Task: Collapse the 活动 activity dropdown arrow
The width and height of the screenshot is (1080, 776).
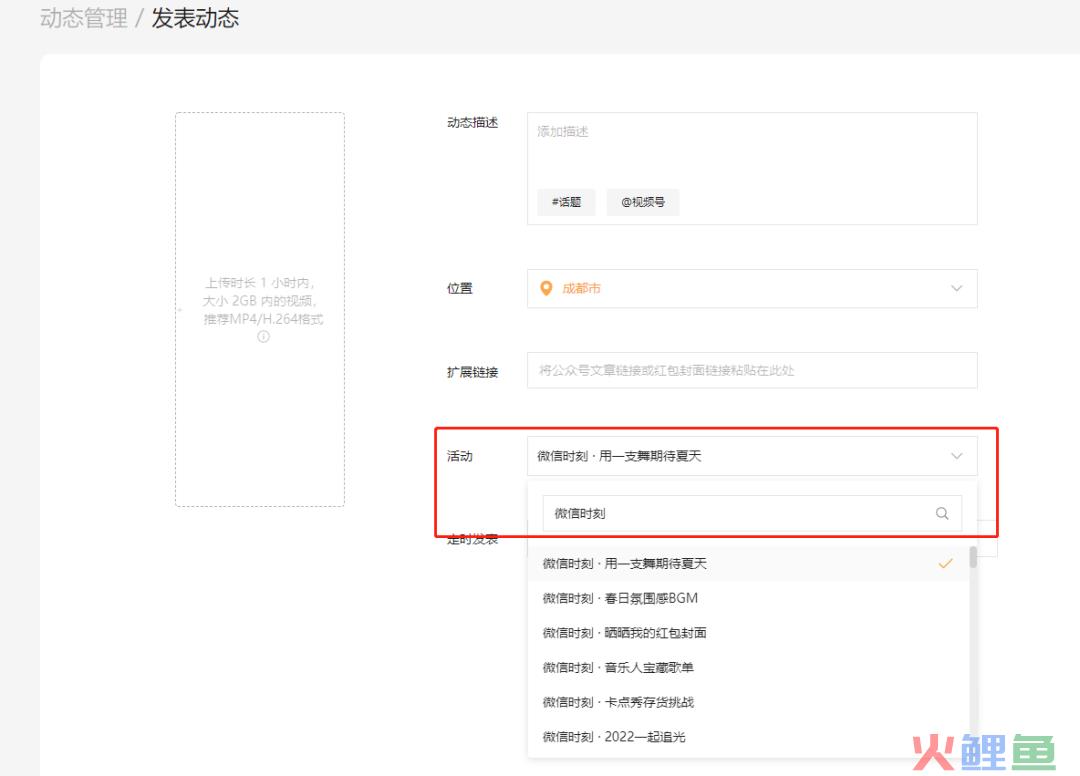Action: click(x=956, y=456)
